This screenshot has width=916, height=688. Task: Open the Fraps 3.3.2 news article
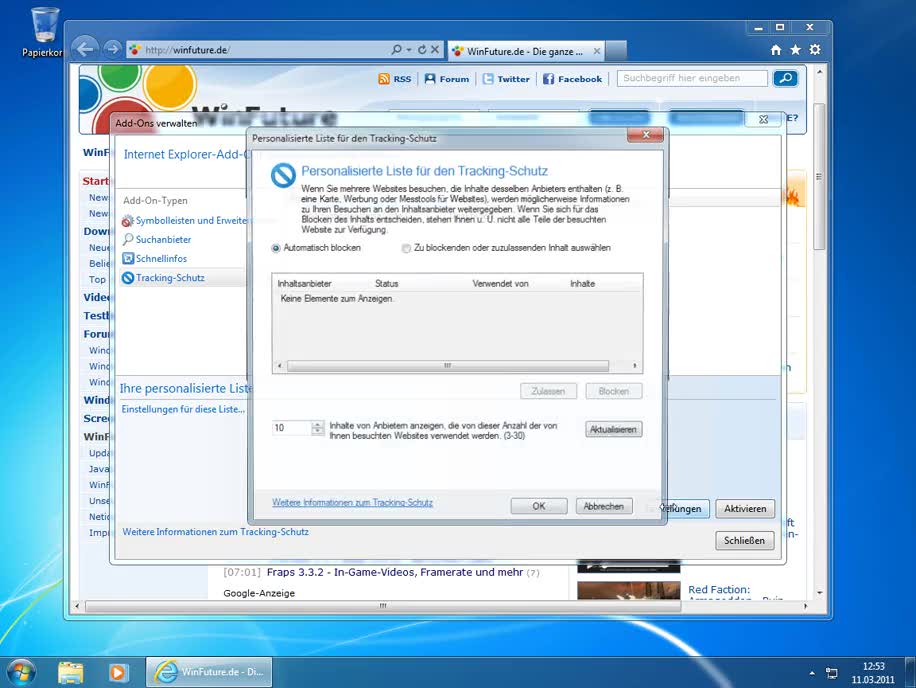point(395,572)
